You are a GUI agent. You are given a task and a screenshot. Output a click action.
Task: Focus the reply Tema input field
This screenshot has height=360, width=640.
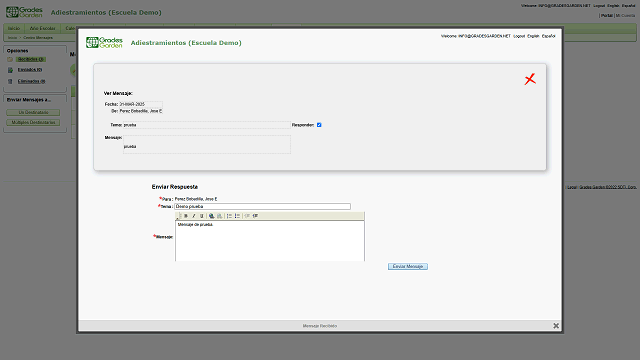(x=262, y=207)
